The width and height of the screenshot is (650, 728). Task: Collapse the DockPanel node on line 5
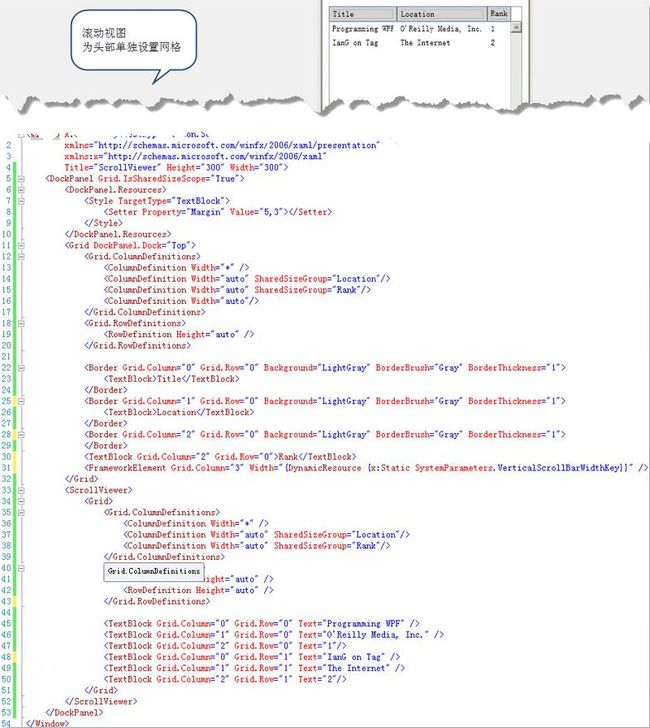coord(21,179)
